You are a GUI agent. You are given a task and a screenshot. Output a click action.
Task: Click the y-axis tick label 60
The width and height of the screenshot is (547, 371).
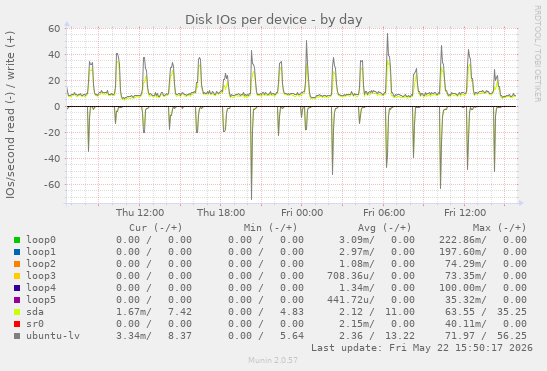point(54,28)
